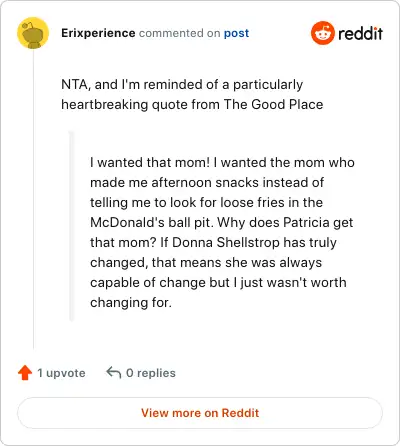Click the gray "commented on" text

[x=179, y=33]
